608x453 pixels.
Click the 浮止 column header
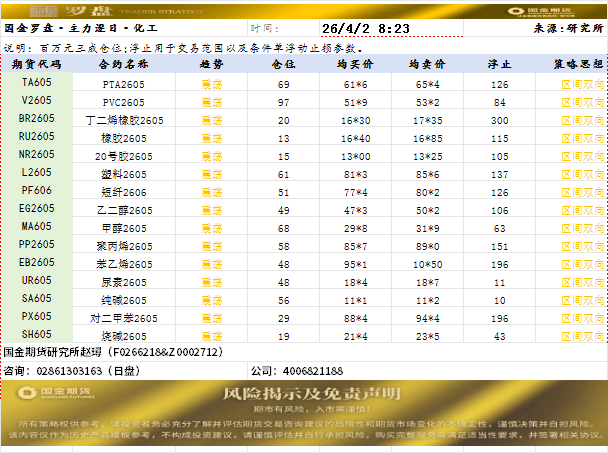click(x=499, y=64)
